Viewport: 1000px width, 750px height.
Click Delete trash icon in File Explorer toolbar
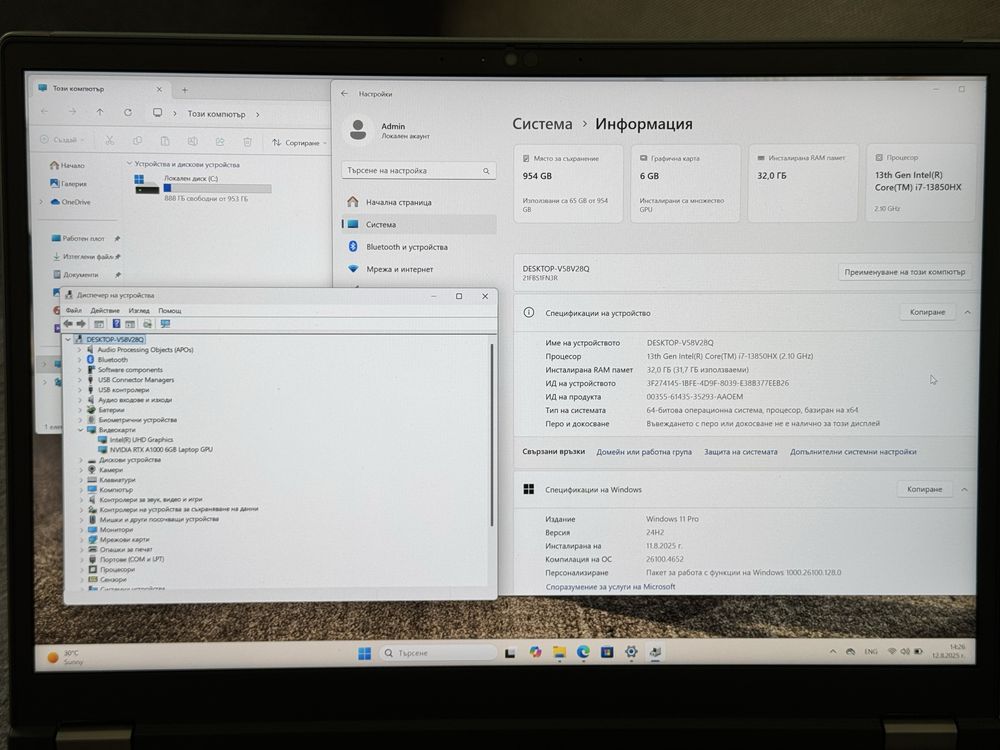(x=247, y=142)
